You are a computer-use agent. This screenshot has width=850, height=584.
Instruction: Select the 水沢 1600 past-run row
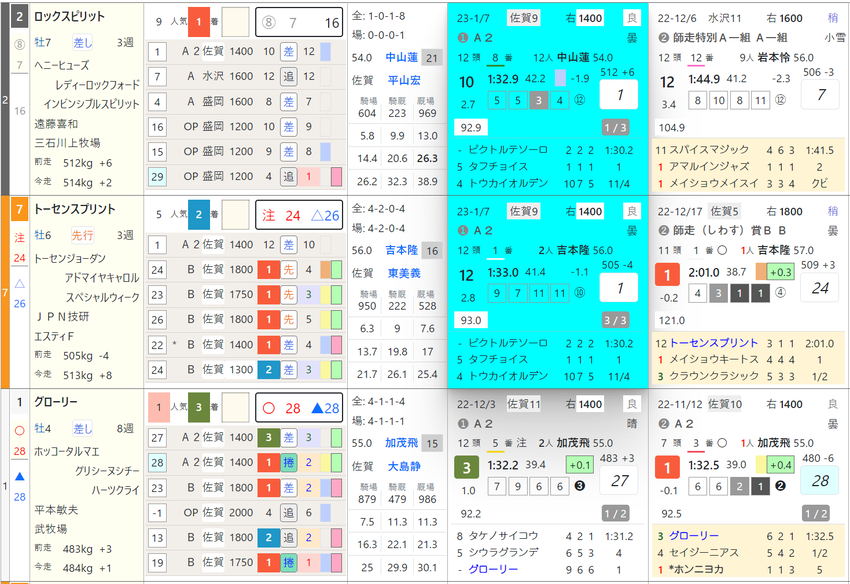point(246,76)
